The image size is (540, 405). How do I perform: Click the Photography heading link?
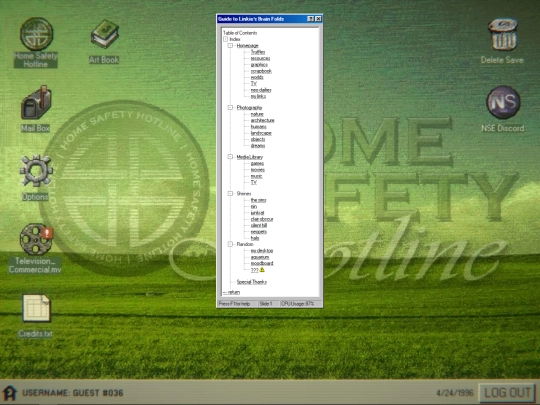[x=249, y=108]
